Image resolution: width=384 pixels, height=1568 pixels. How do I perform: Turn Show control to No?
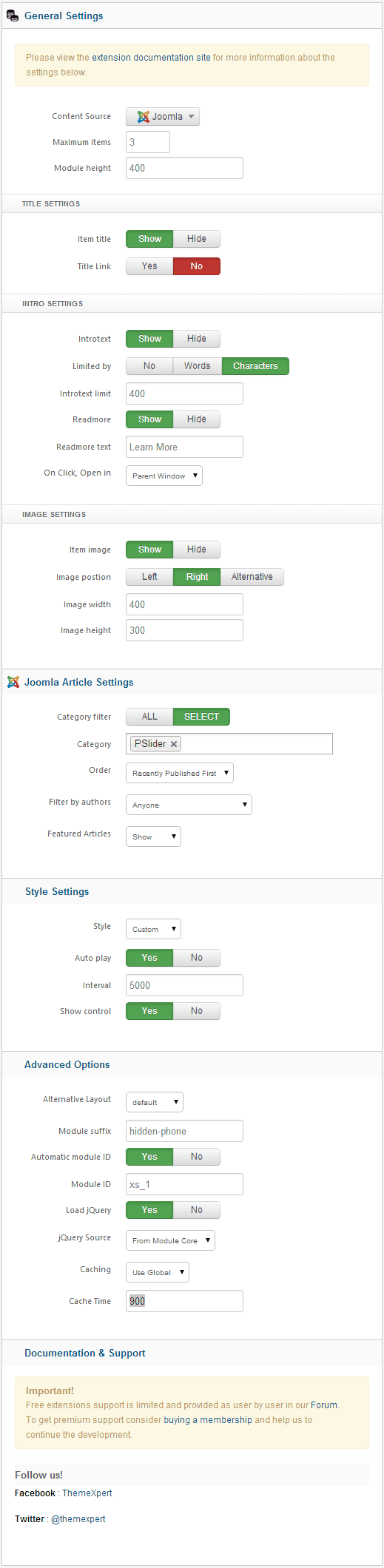tap(197, 1011)
